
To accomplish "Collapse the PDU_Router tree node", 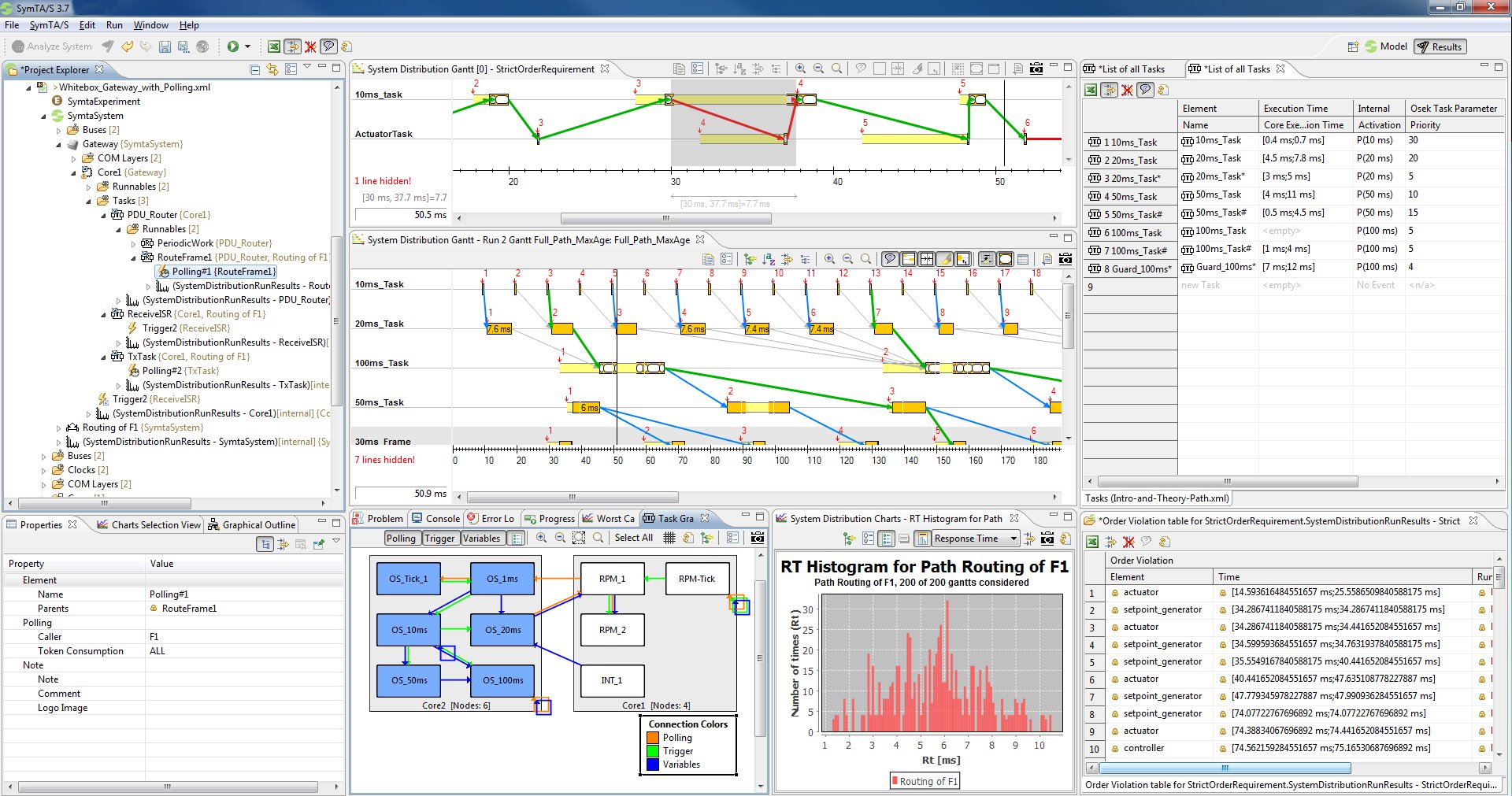I will click(104, 215).
